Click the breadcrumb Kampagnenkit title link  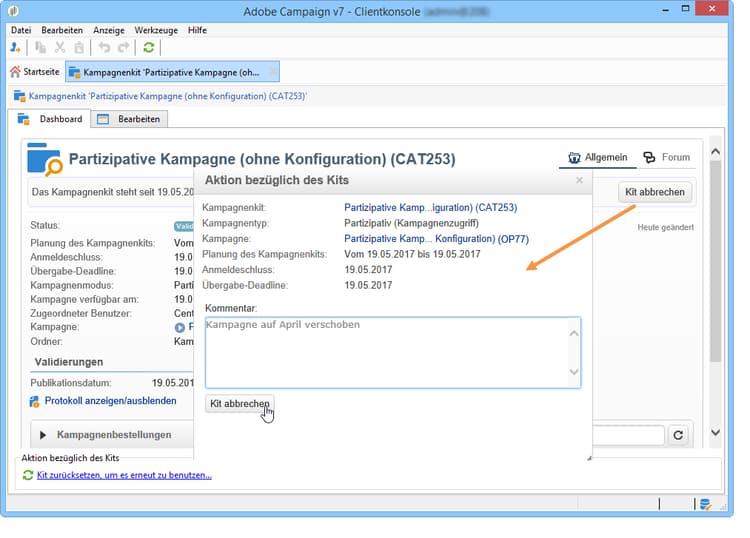pyautogui.click(x=168, y=96)
